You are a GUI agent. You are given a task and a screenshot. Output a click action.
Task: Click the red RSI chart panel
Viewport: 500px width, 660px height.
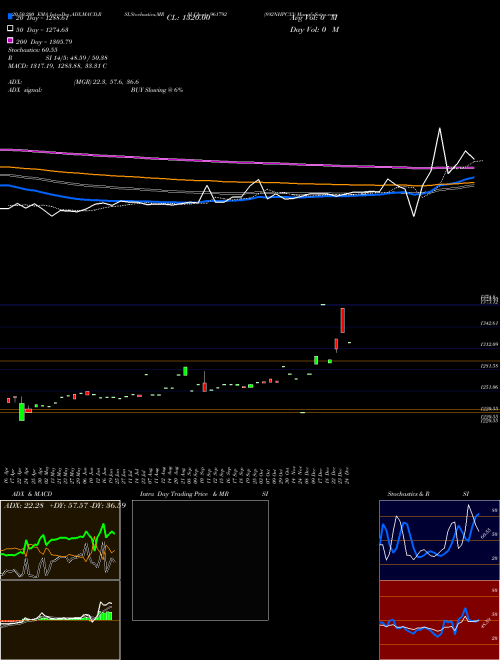[439, 620]
